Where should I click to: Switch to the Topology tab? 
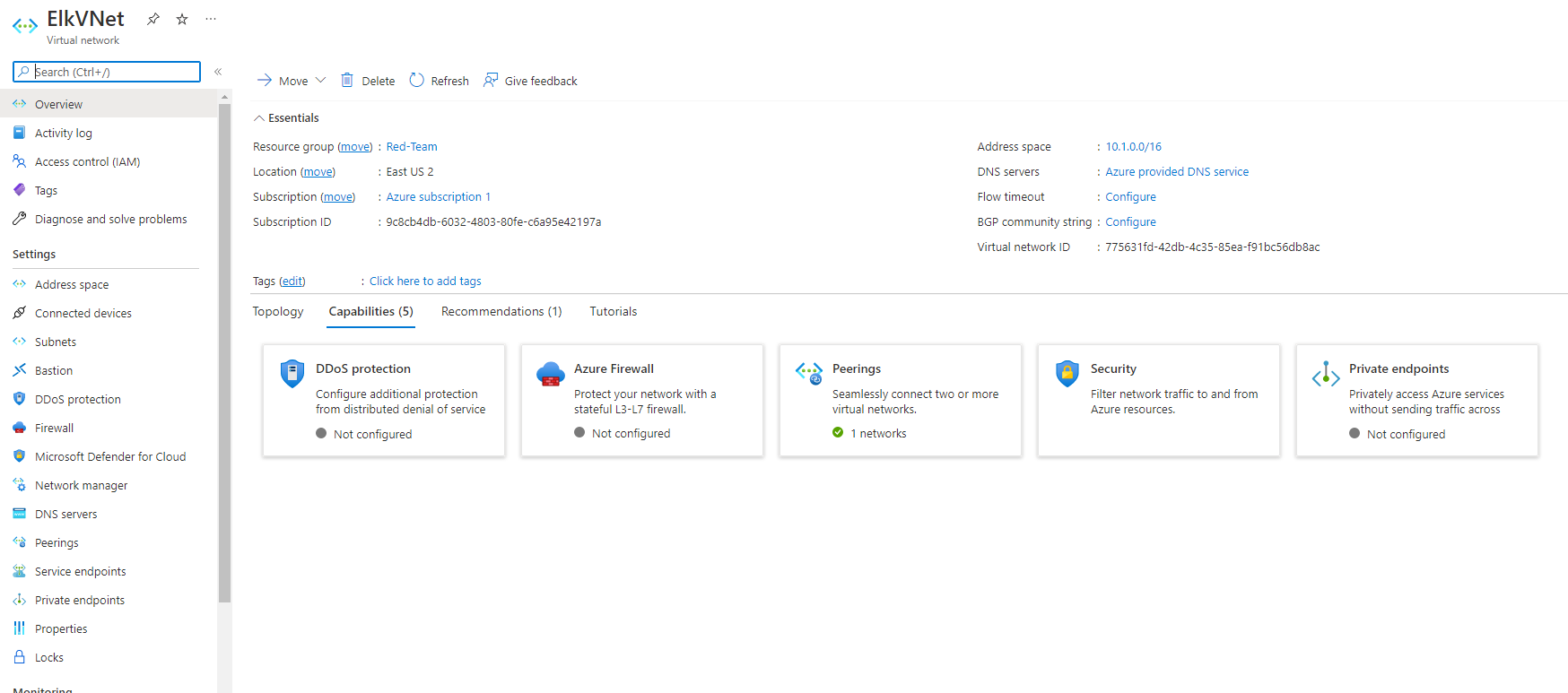[x=278, y=311]
